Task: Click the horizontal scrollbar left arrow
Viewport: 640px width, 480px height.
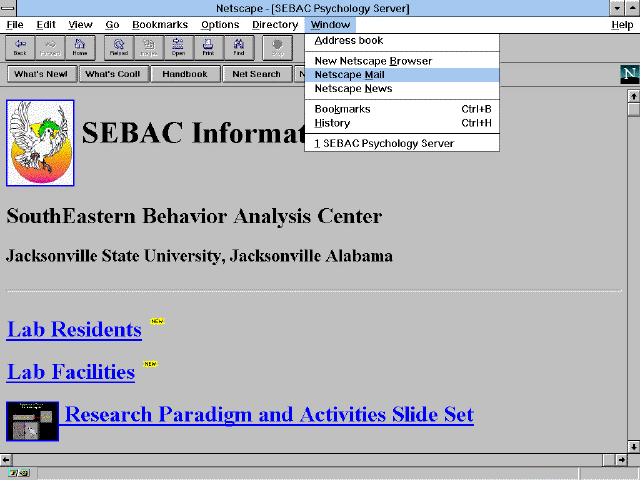Action: [x=6, y=460]
